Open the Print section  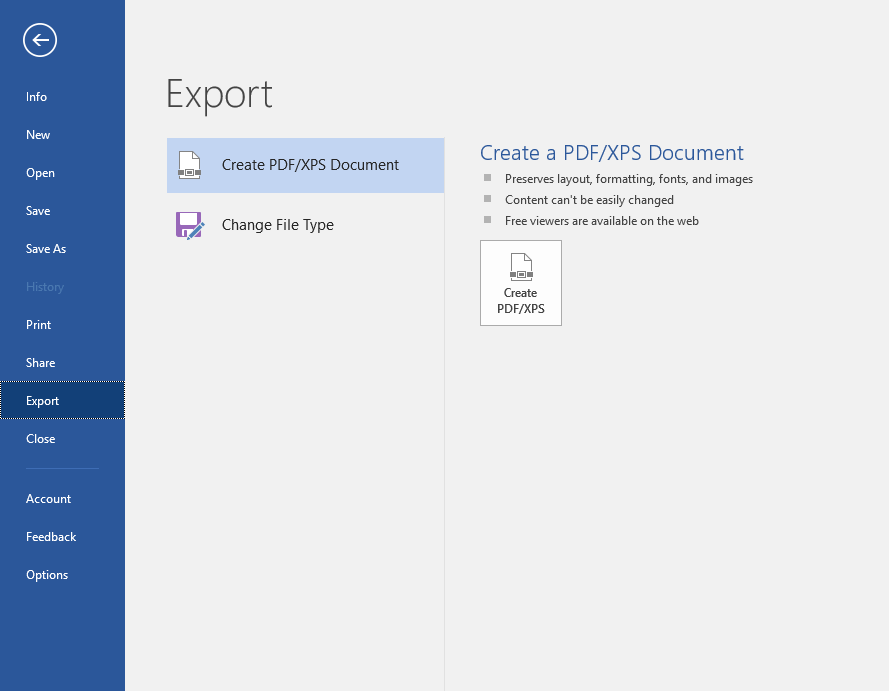click(x=38, y=324)
